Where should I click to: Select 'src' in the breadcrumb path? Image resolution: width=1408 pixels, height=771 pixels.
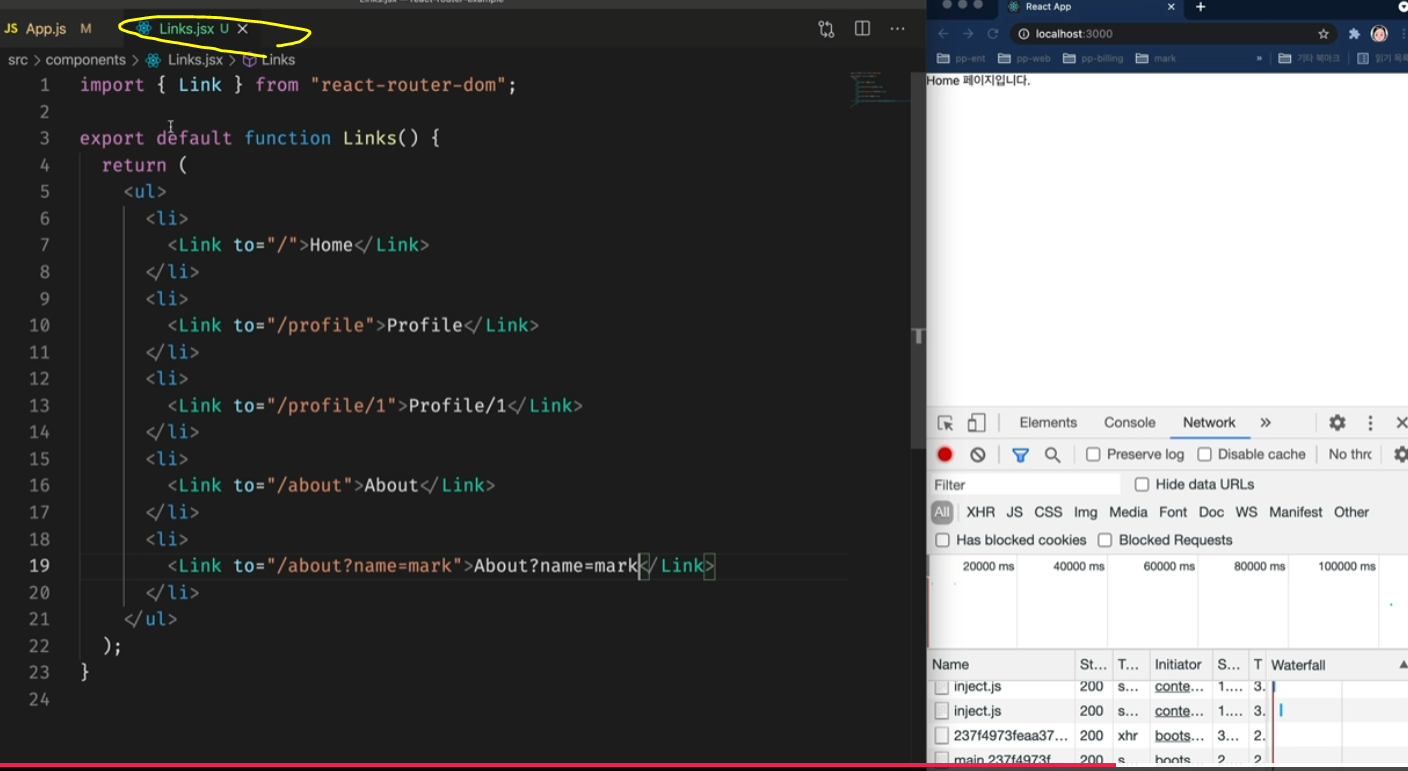coord(18,60)
